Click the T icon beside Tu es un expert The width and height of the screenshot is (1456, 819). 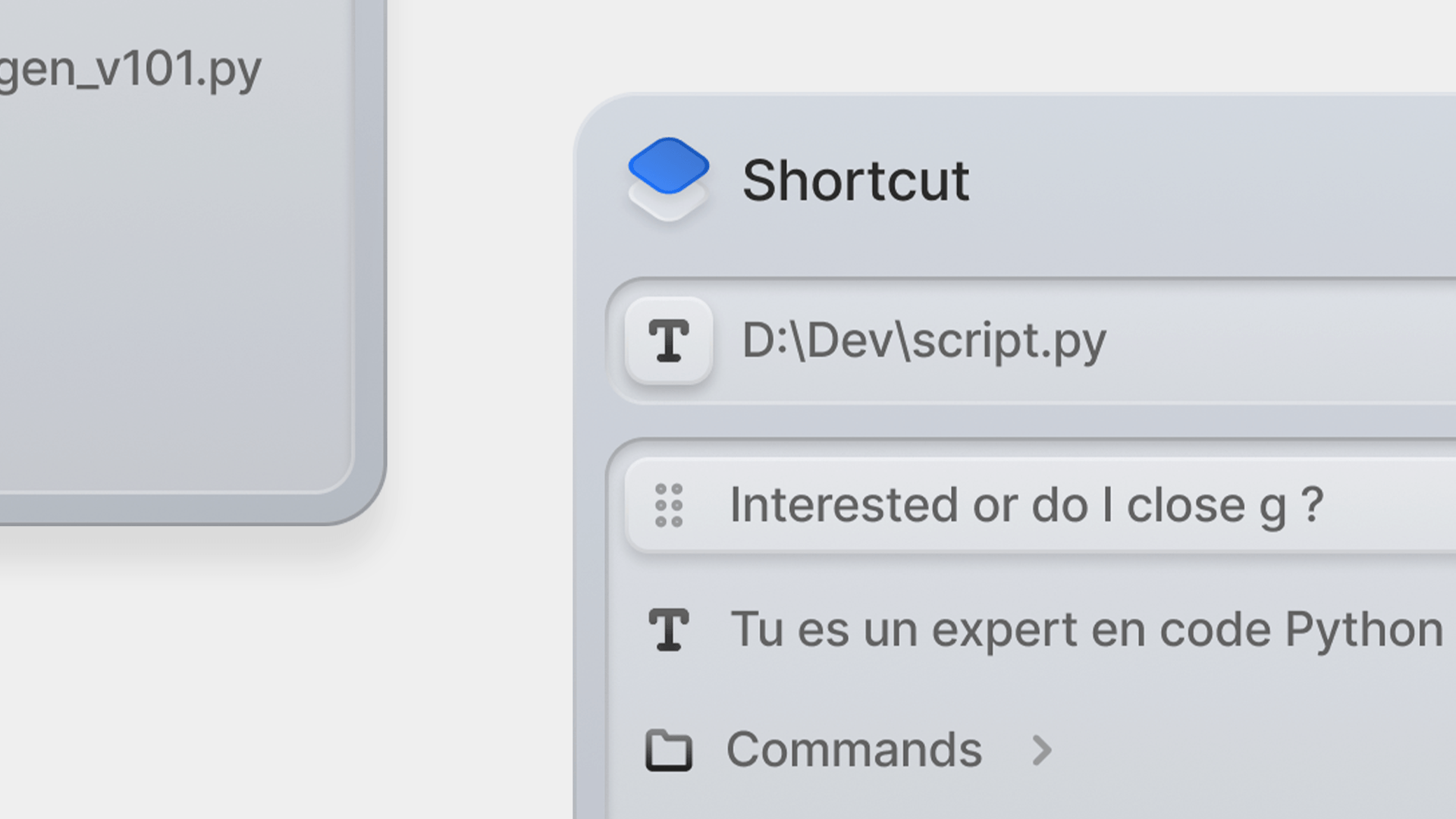668,629
